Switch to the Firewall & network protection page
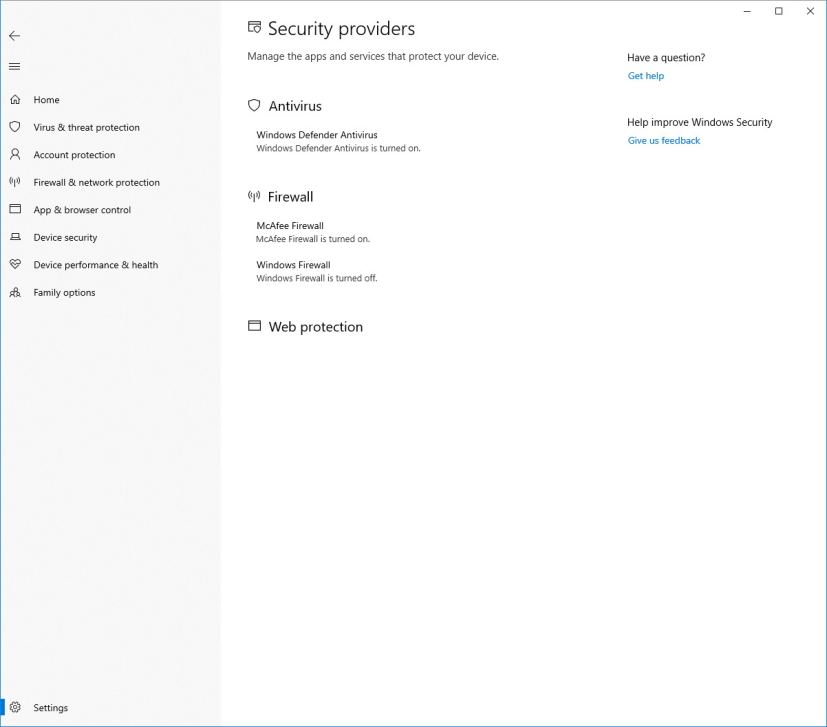This screenshot has width=827, height=727. click(96, 182)
